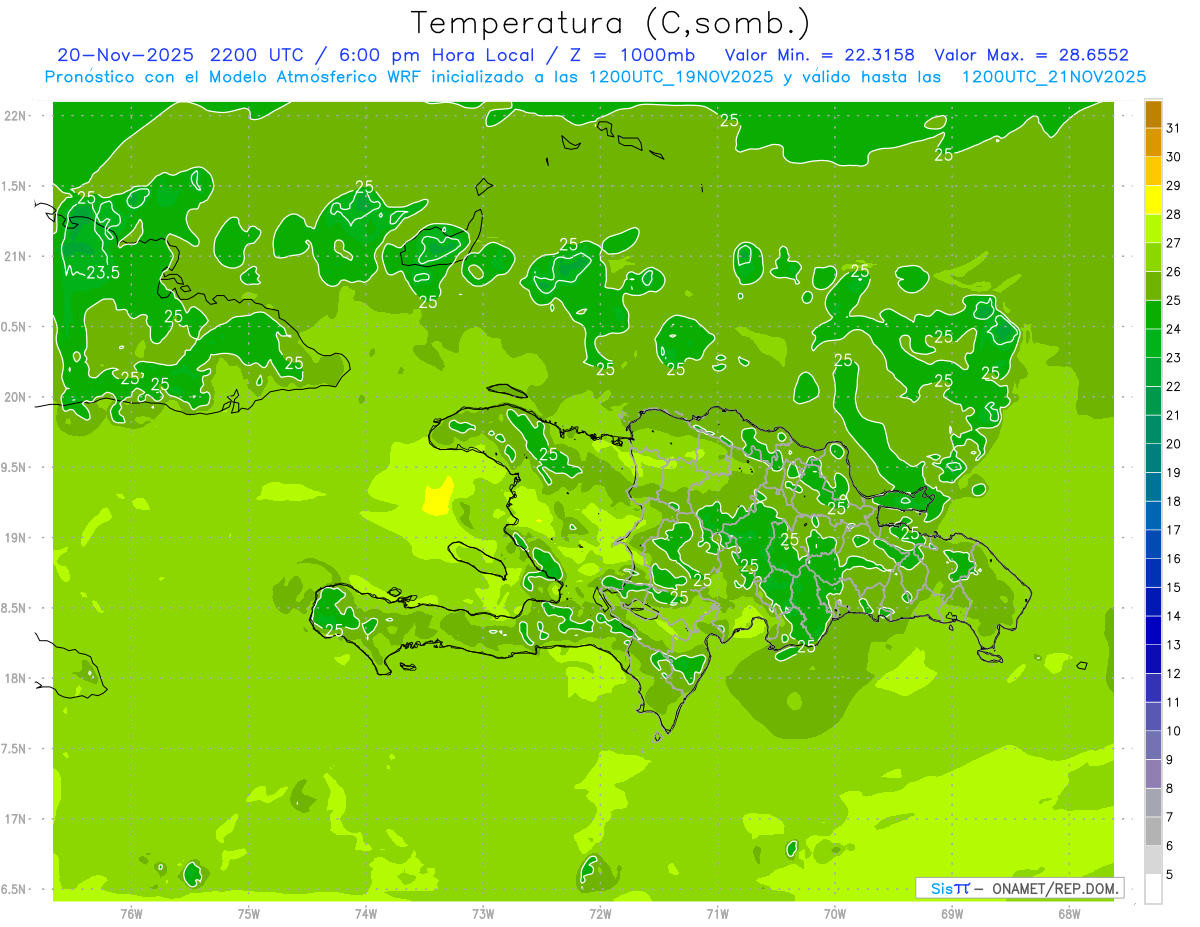Click the '18N' latitude axis label
The width and height of the screenshot is (1200, 927).
point(15,678)
